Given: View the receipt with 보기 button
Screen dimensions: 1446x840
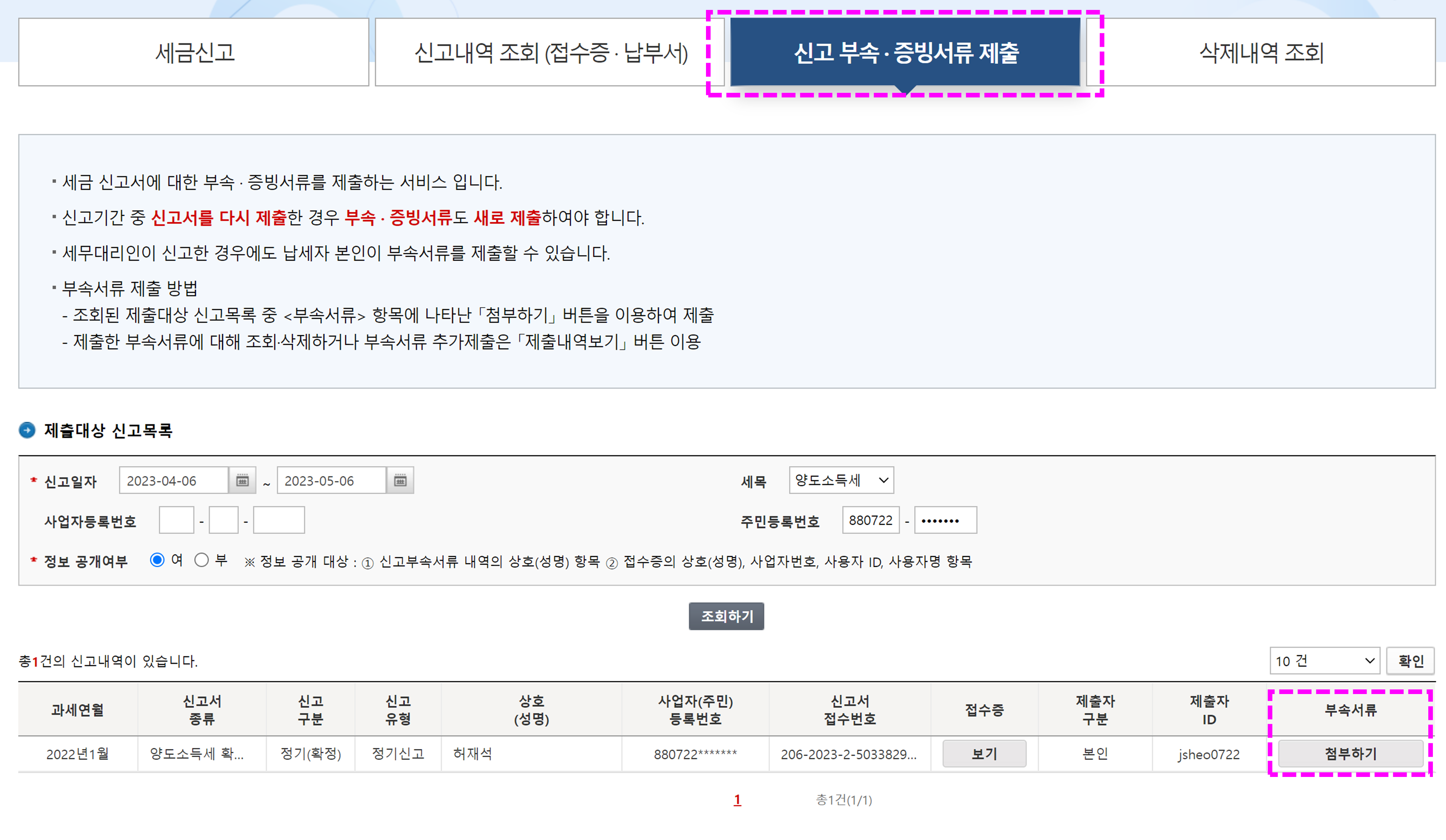Looking at the screenshot, I should click(x=984, y=753).
